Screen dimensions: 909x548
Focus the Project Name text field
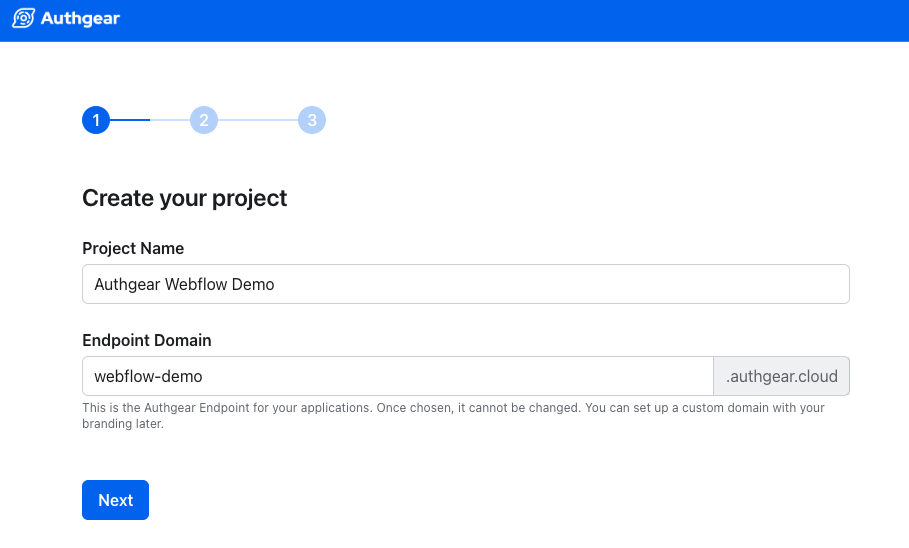(x=465, y=284)
